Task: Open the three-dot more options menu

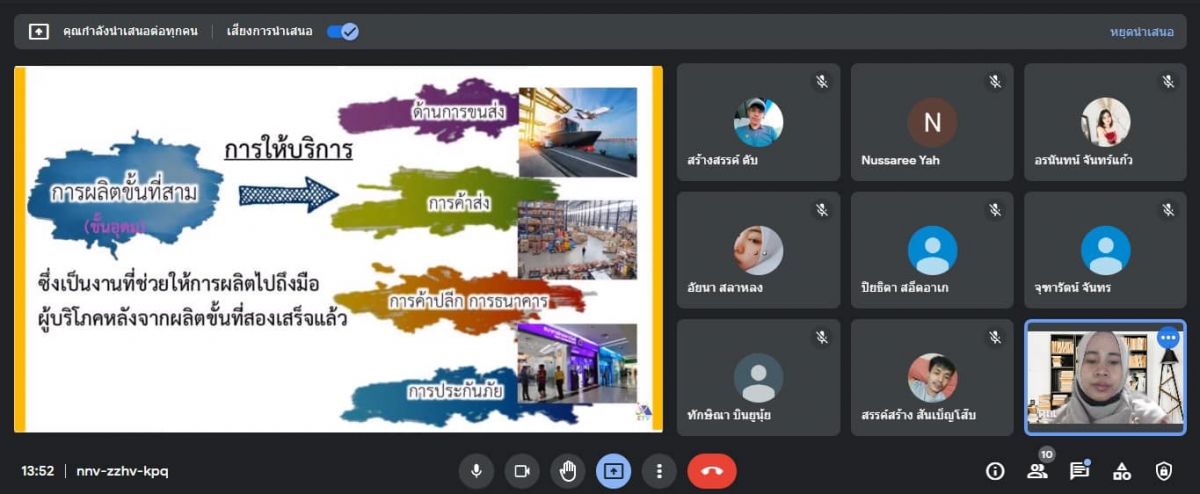Action: [658, 470]
